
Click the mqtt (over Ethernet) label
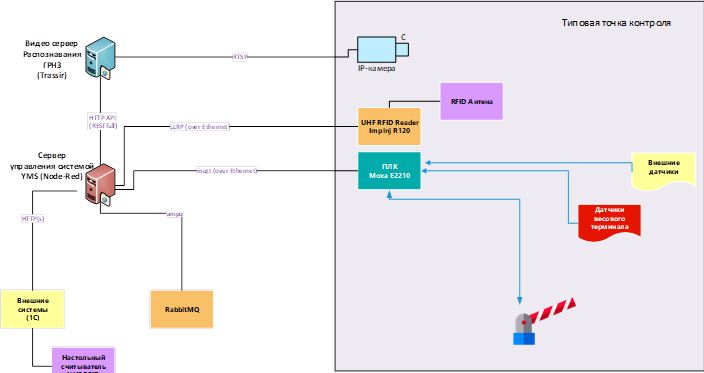point(227,171)
